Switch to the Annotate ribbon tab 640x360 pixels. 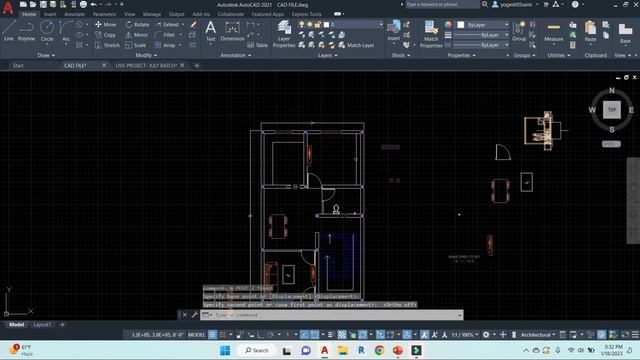pyautogui.click(x=74, y=14)
